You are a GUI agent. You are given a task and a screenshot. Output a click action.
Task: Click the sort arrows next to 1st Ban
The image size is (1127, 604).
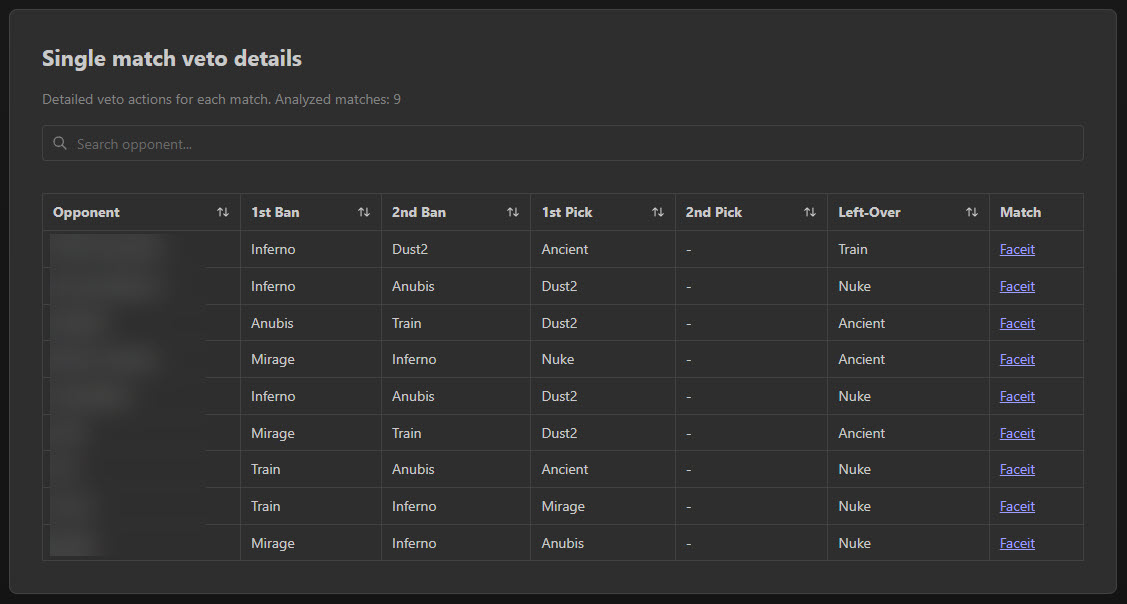(364, 212)
